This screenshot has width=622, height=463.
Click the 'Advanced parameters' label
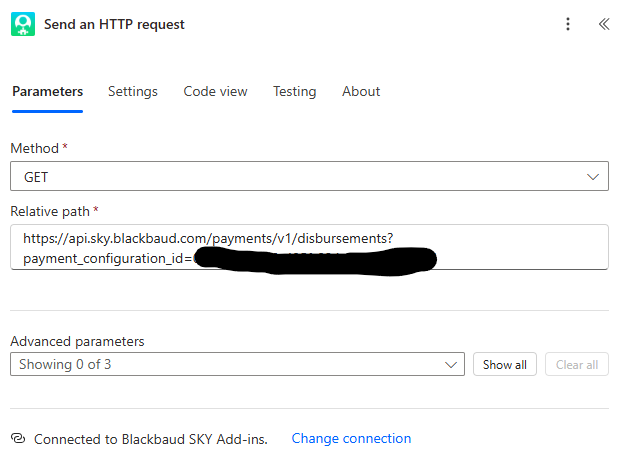click(77, 342)
